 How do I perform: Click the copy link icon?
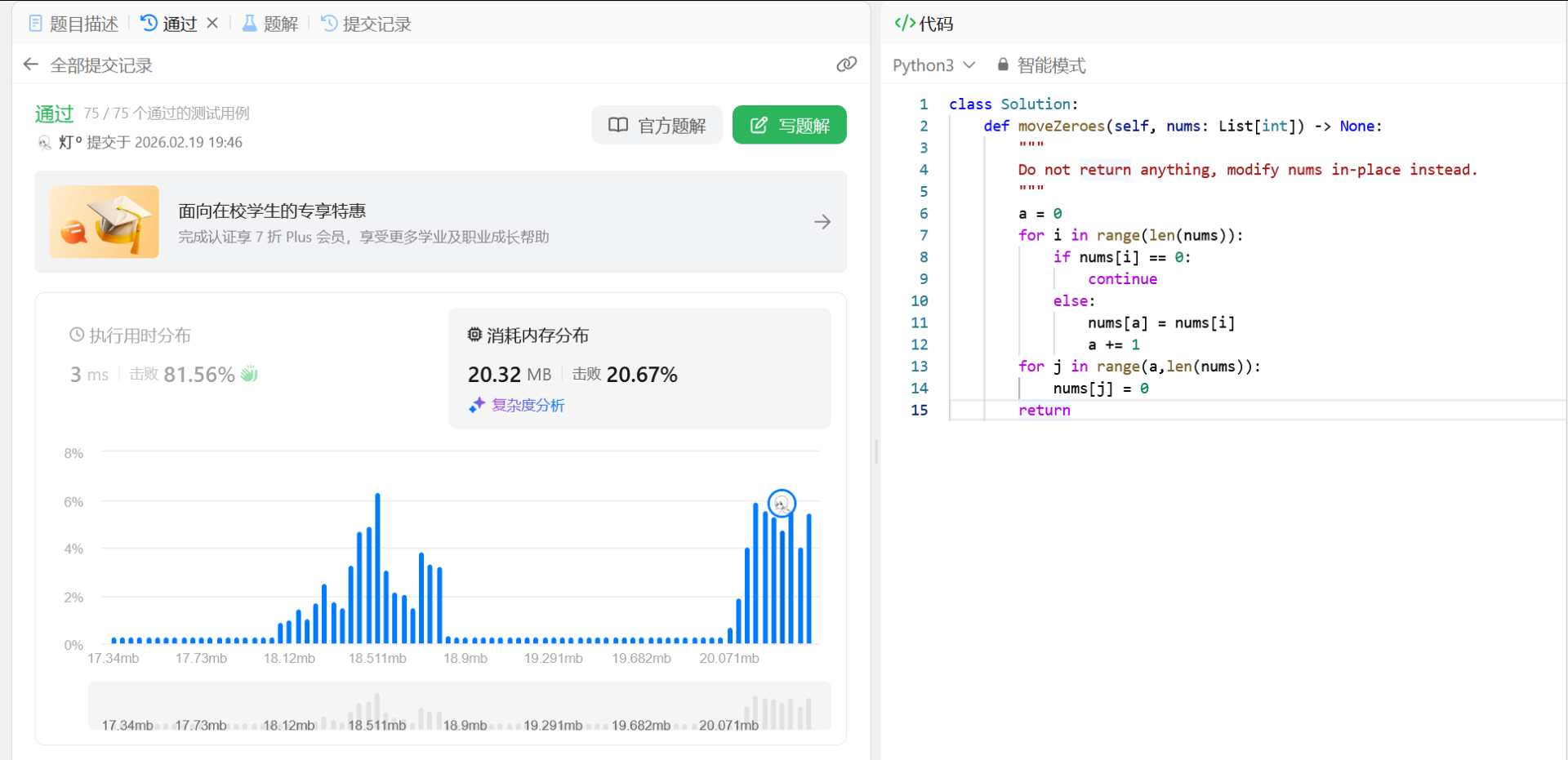(846, 64)
